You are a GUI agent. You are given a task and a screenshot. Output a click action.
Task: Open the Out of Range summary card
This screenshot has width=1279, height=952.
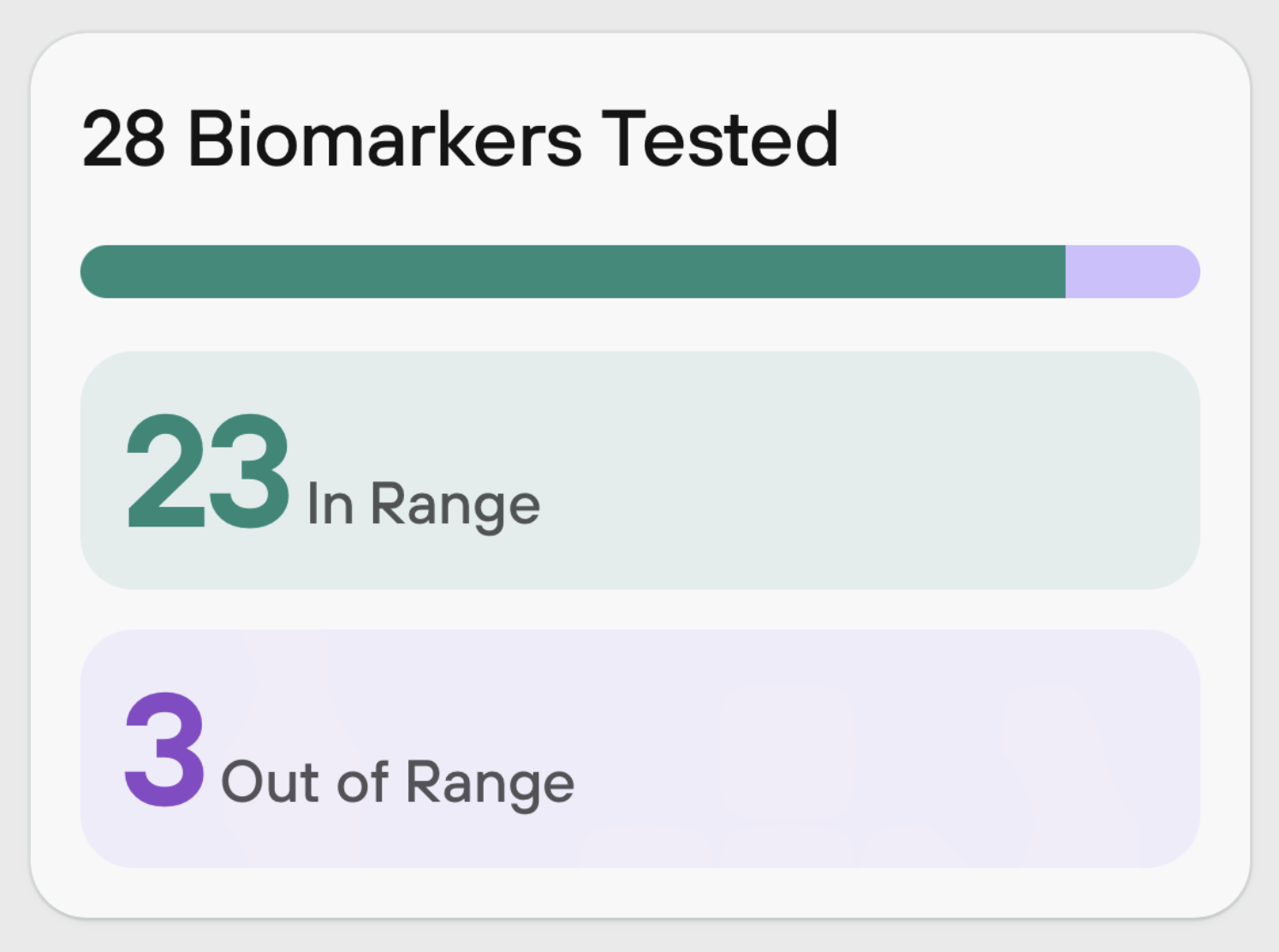[x=640, y=749]
